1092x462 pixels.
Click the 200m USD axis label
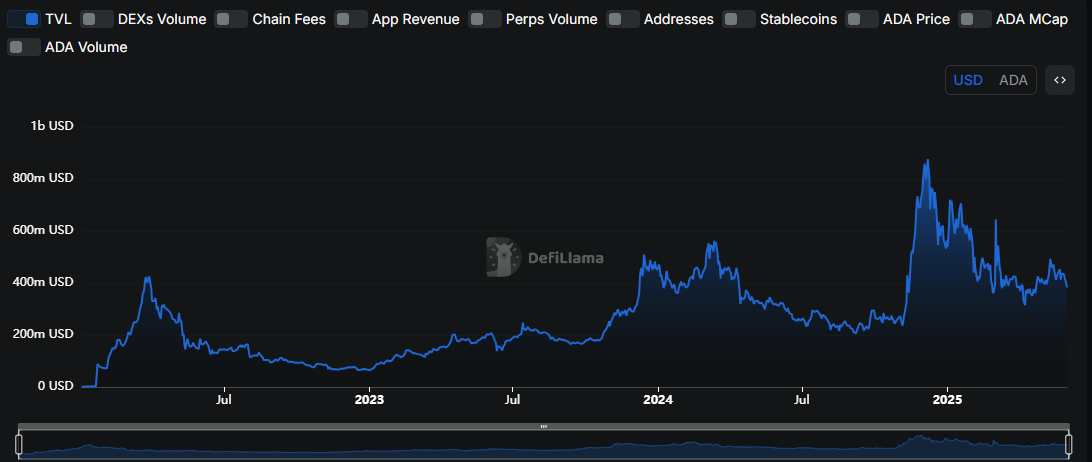pos(43,334)
